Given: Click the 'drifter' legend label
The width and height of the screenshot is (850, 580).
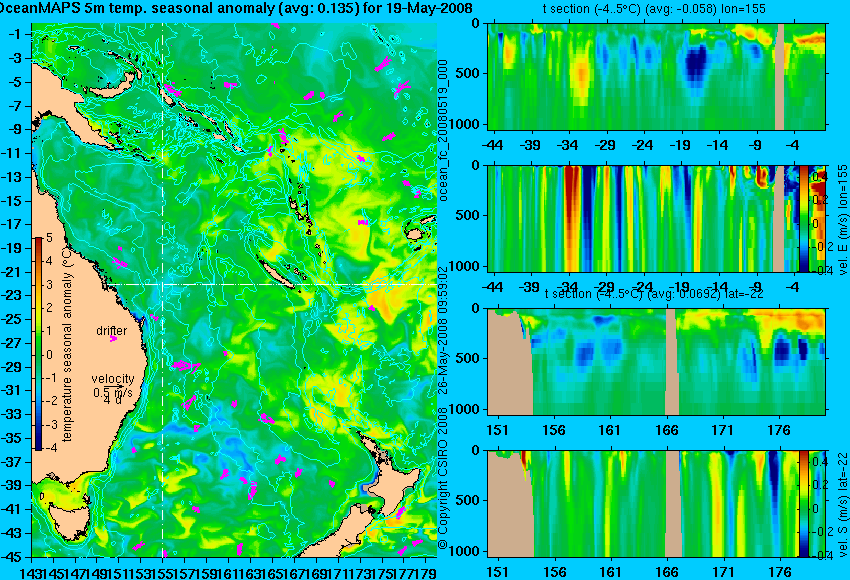Looking at the screenshot, I should [x=112, y=331].
